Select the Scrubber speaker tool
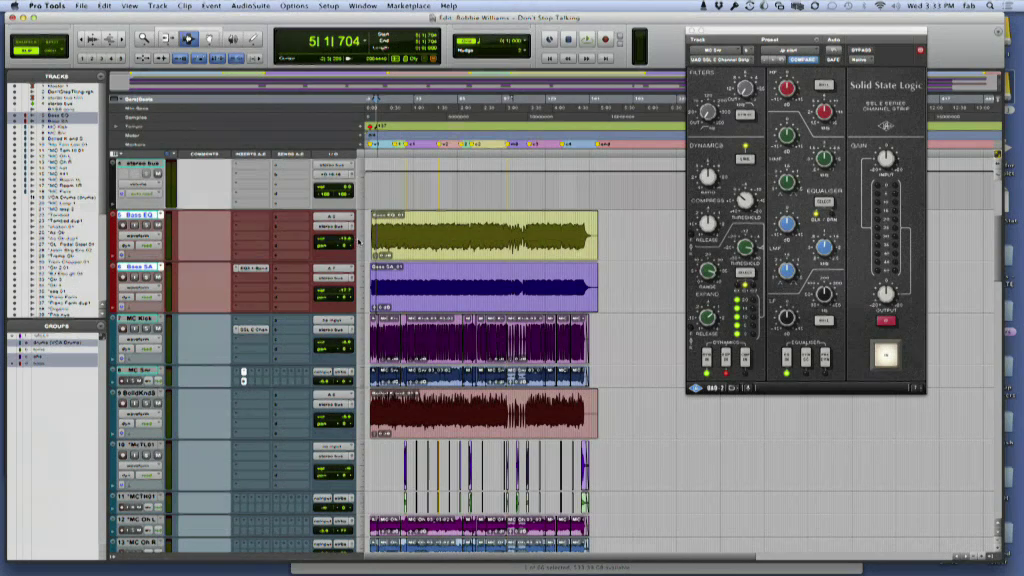 click(x=232, y=39)
